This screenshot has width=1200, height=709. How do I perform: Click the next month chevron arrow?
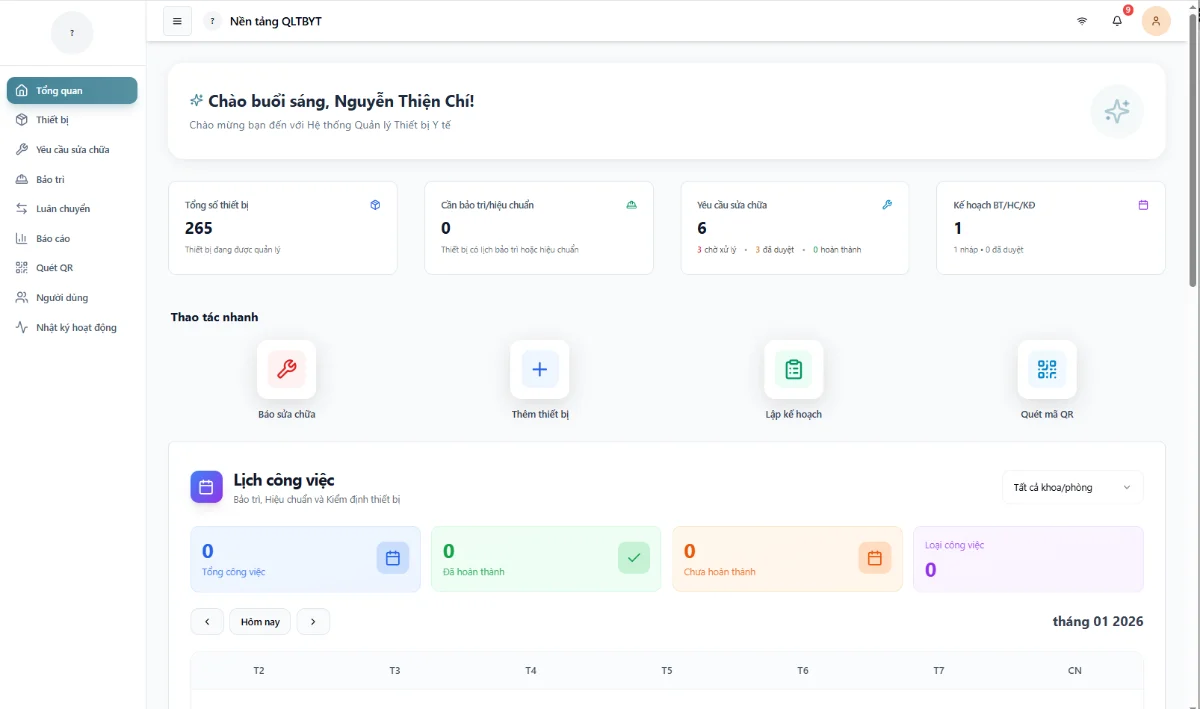(313, 621)
